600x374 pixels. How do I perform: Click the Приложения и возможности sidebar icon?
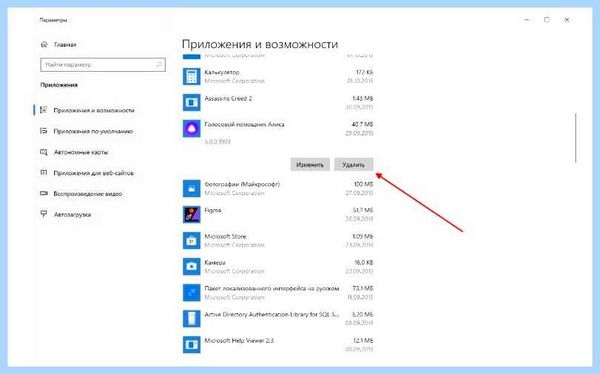[44, 110]
